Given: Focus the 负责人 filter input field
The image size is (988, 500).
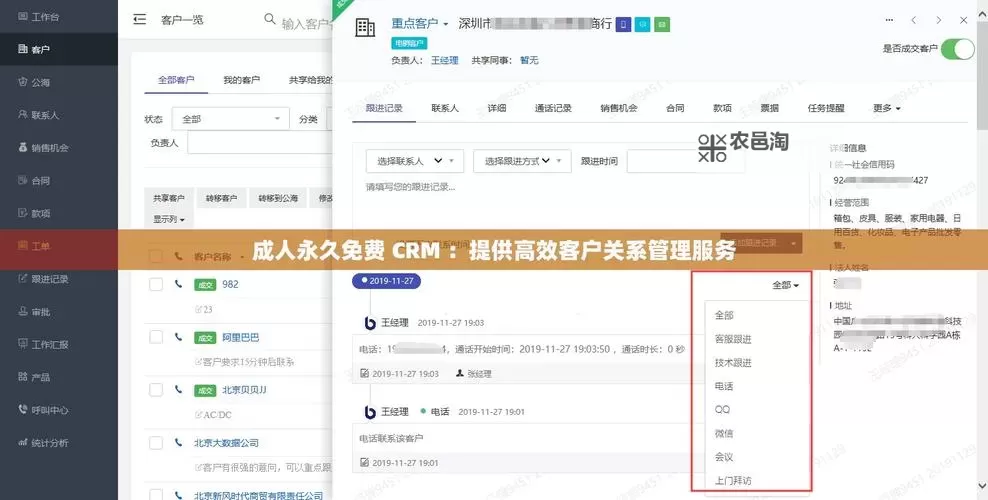Looking at the screenshot, I should 260,143.
